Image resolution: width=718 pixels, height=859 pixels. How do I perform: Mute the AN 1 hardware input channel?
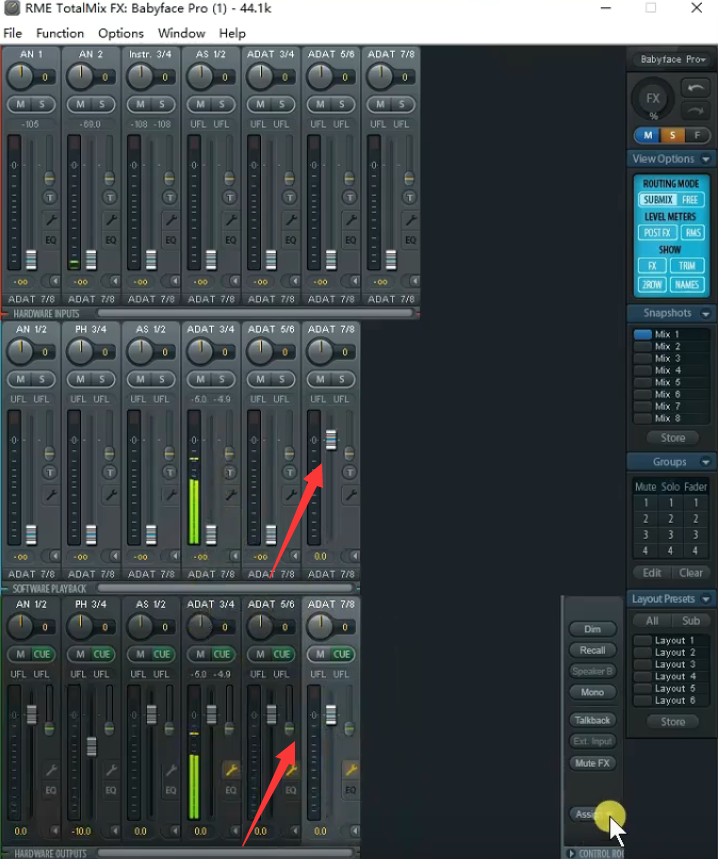coord(20,104)
